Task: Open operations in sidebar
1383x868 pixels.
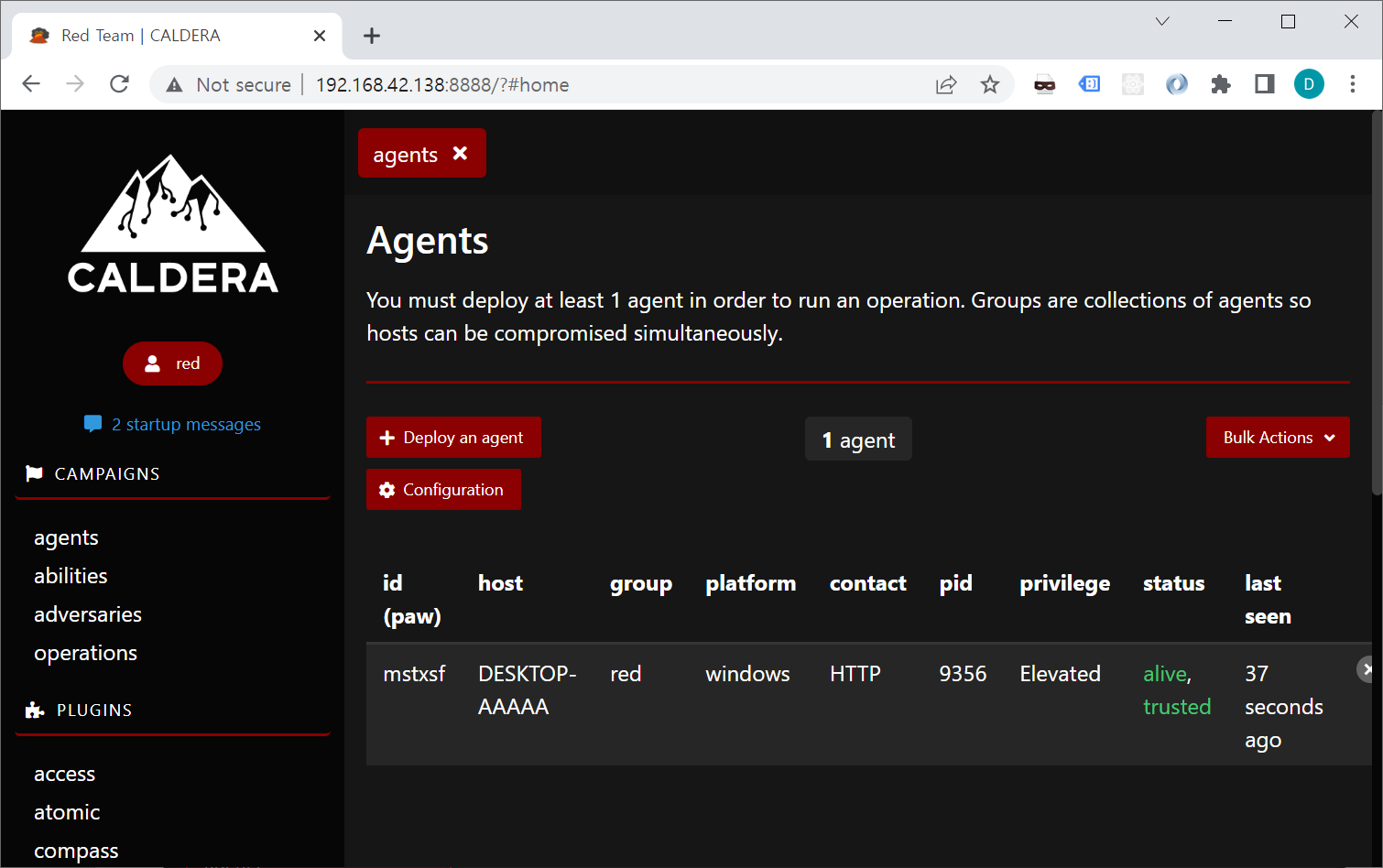Action: 85,653
